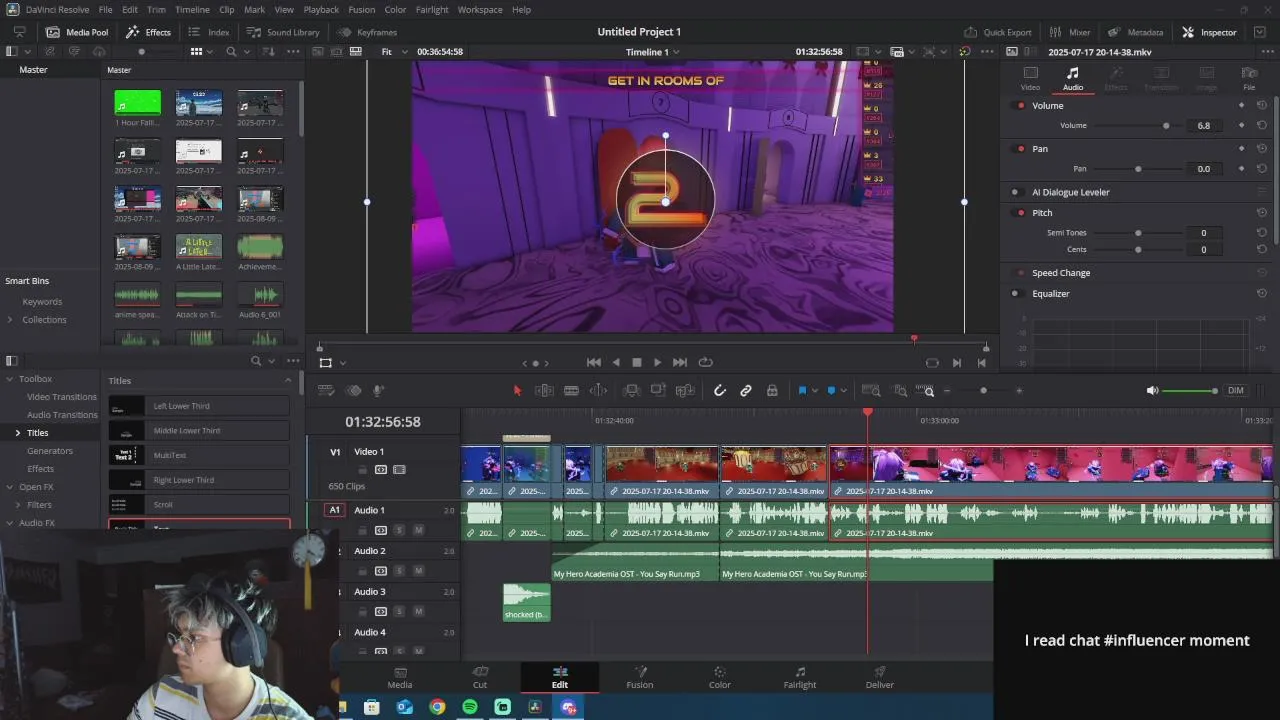The image size is (1280, 720).
Task: Select the 1 Hour Falling green thumbnail
Action: point(137,102)
